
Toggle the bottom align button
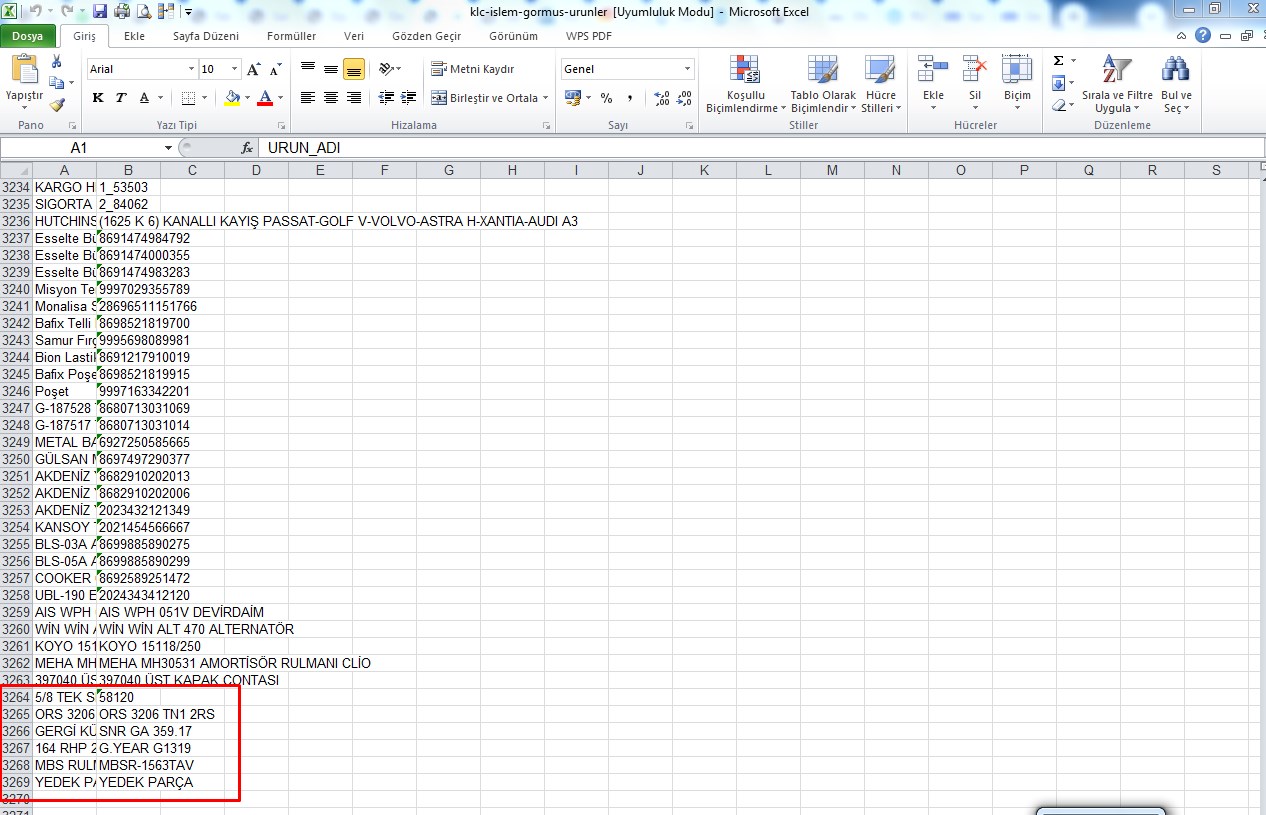[x=353, y=69]
